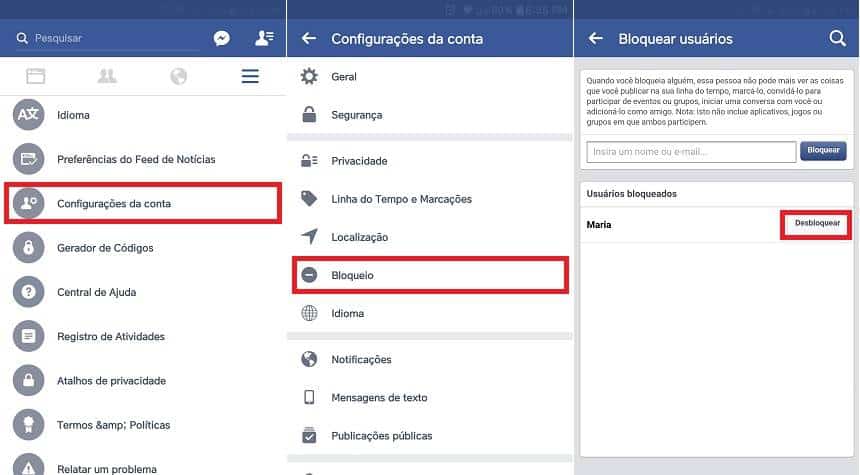Image resolution: width=860 pixels, height=475 pixels.
Task: Open Preferências do Feed de Notícias entry
Action: click(143, 159)
